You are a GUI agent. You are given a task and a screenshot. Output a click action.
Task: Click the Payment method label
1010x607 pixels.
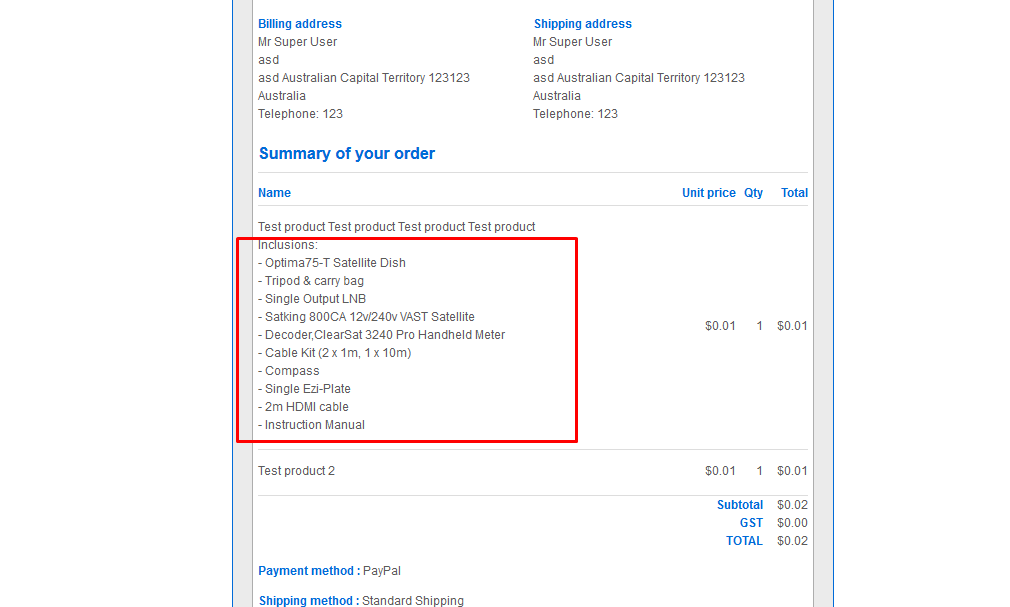306,571
